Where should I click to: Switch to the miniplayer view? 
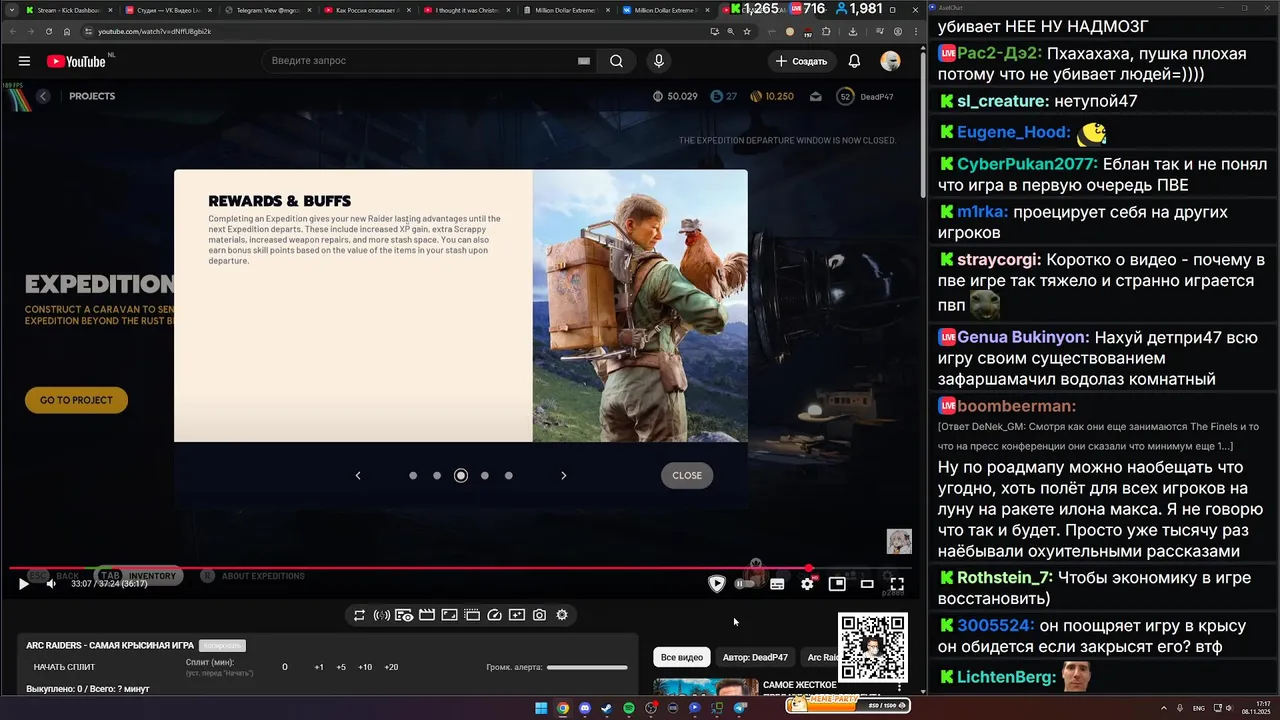(837, 584)
